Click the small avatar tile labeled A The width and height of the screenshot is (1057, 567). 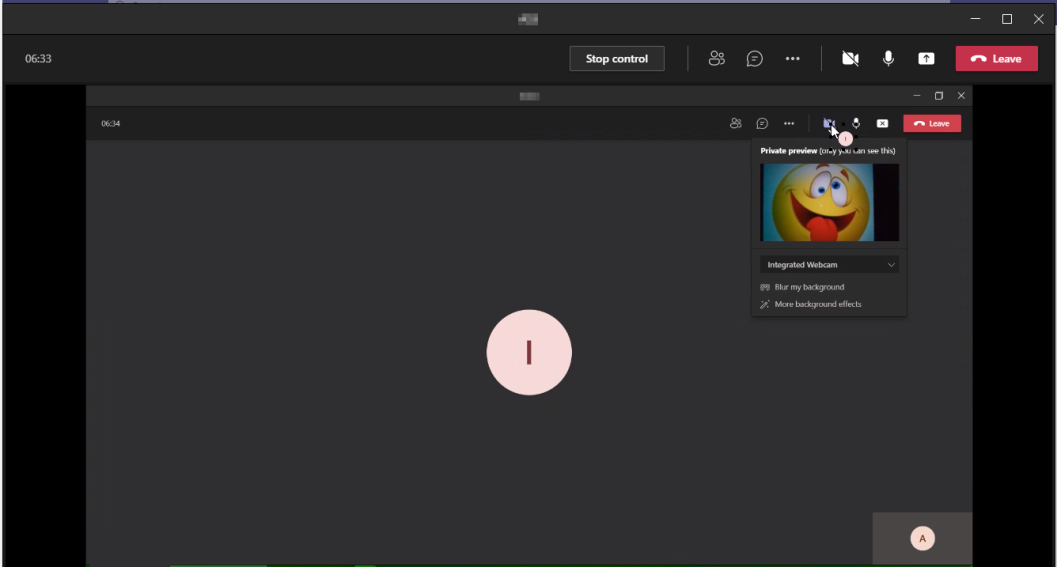(x=922, y=538)
